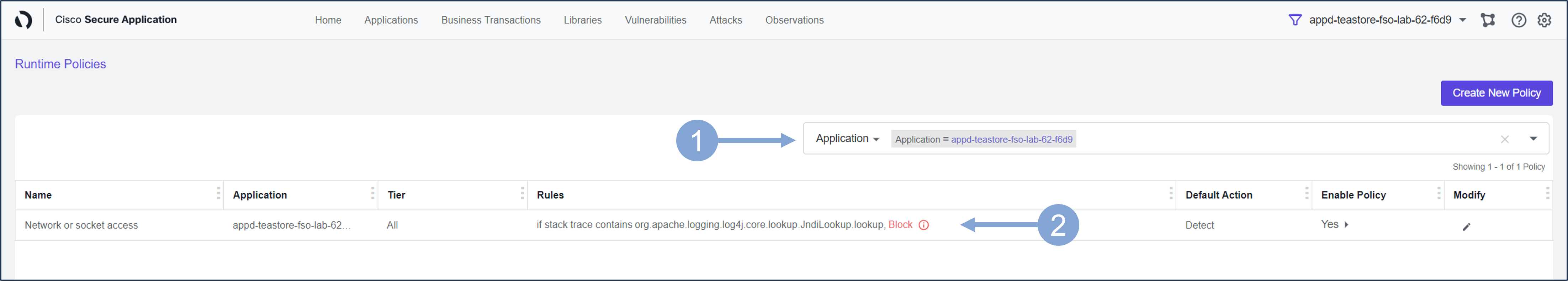Switch to the Business Transactions tab
Viewport: 1568px width, 281px height.
point(491,20)
